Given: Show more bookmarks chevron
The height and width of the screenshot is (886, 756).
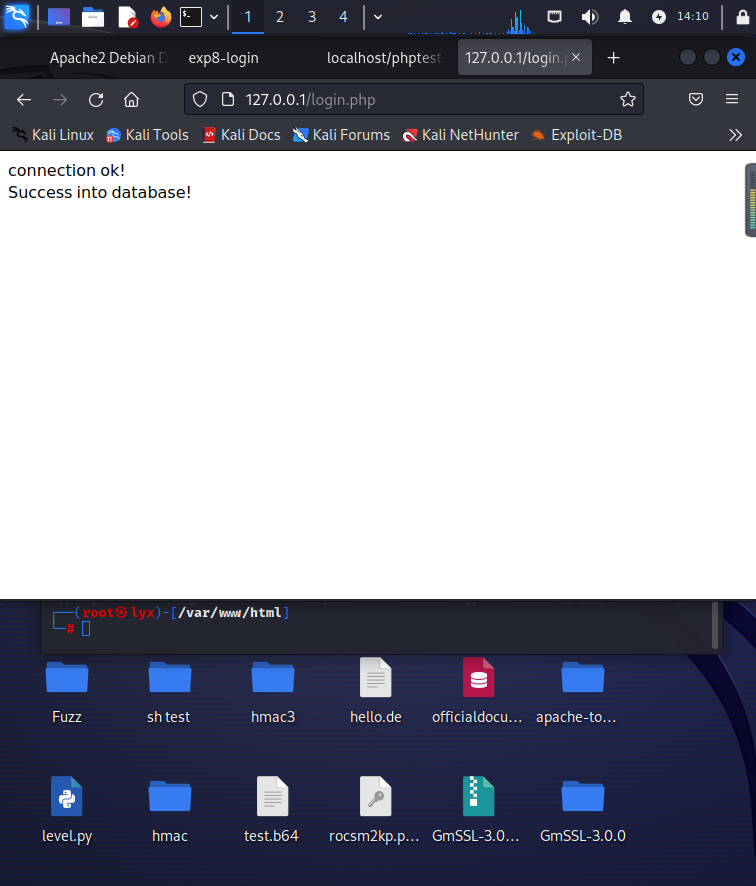Looking at the screenshot, I should [735, 135].
